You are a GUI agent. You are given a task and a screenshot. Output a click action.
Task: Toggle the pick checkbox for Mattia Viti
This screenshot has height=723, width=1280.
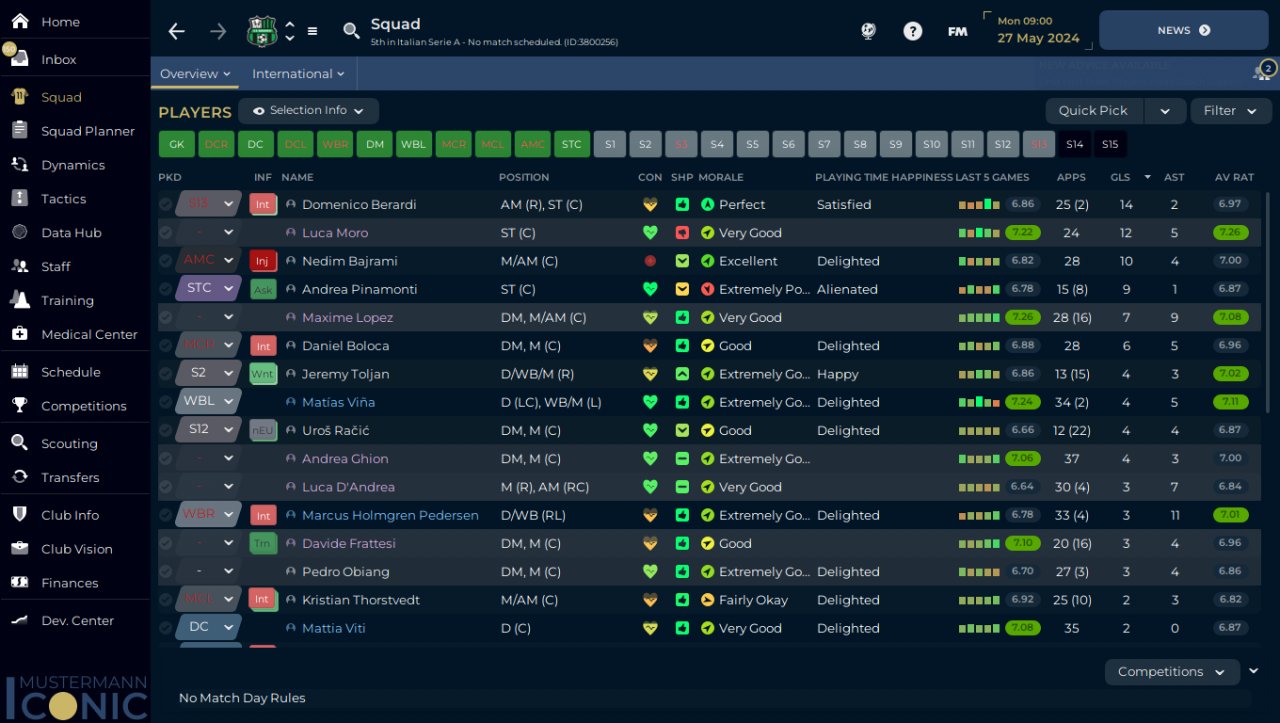[165, 628]
